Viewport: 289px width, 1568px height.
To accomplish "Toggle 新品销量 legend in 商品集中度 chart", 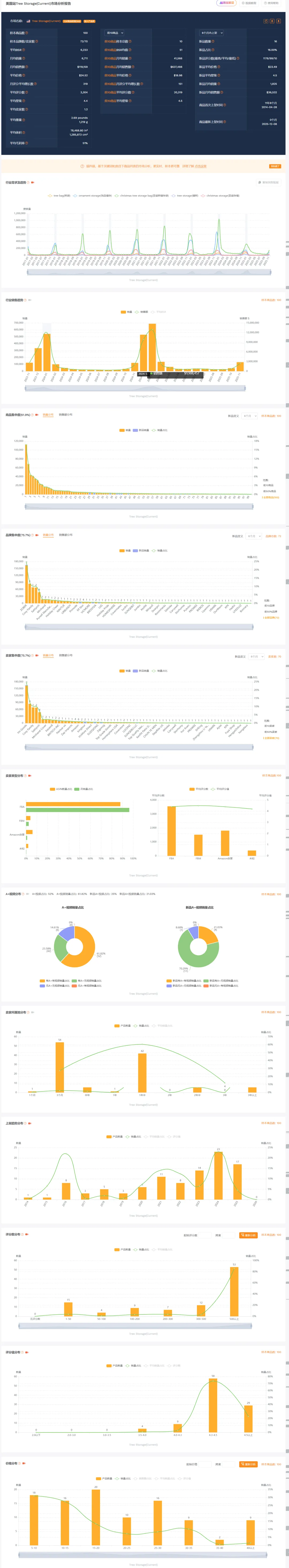I will coord(141,430).
